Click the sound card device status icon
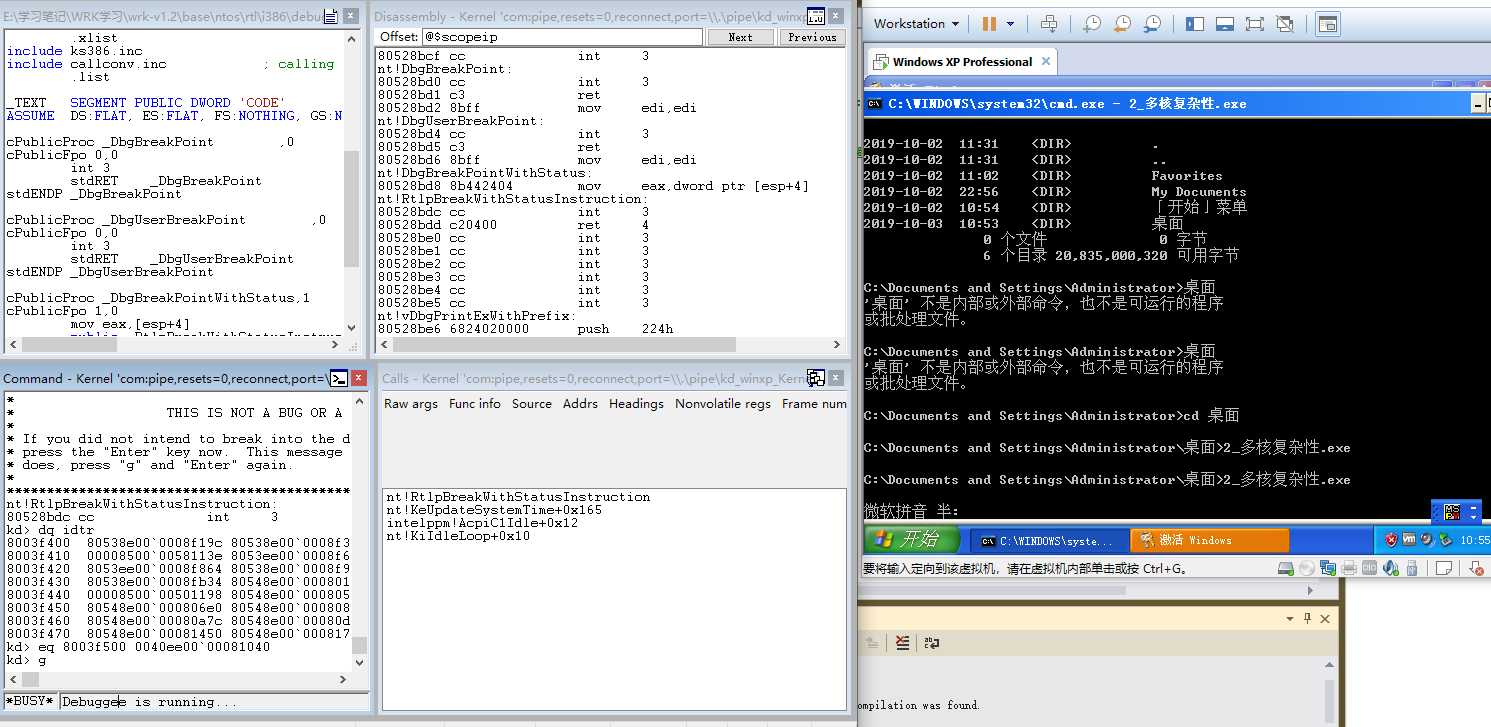The image size is (1491, 727). tap(1391, 568)
